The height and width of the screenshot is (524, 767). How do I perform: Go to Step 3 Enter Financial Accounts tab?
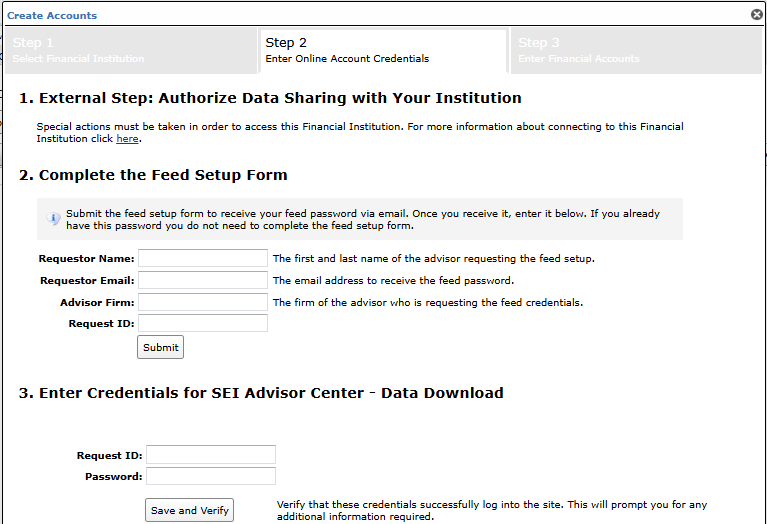(636, 50)
